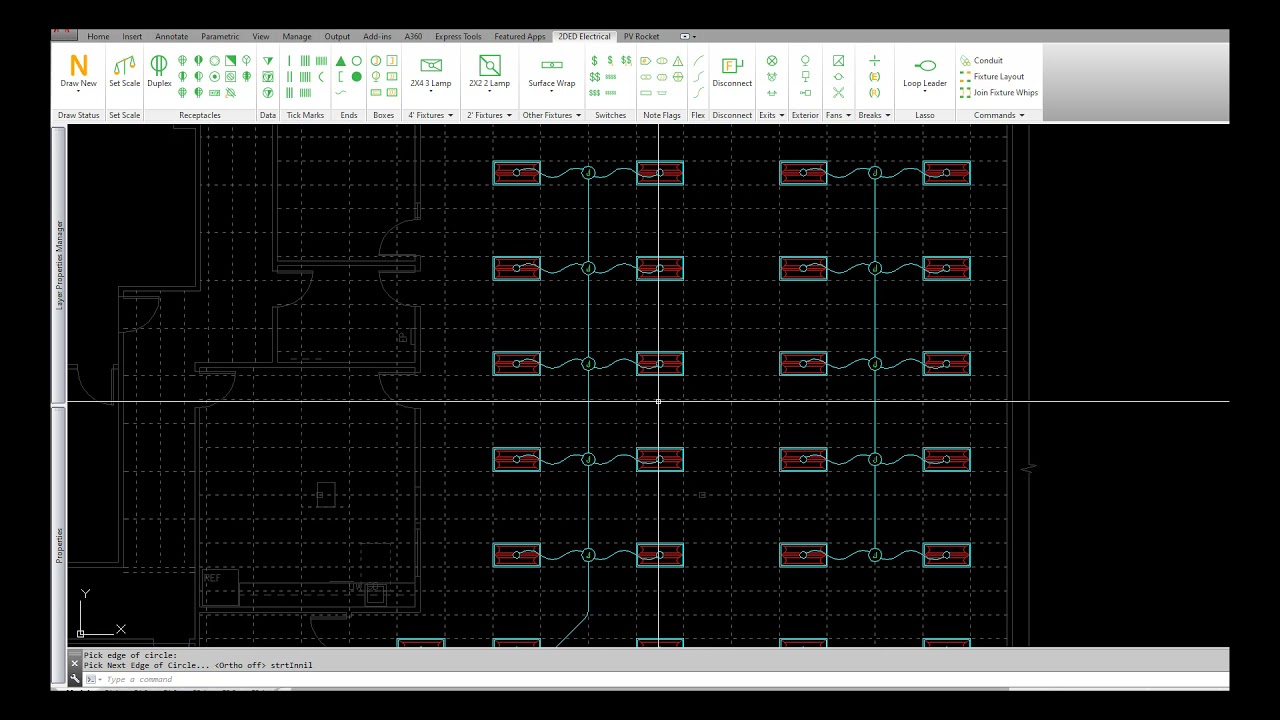This screenshot has height=720, width=1280.
Task: Run the Fixture Layout command
Action: click(992, 77)
